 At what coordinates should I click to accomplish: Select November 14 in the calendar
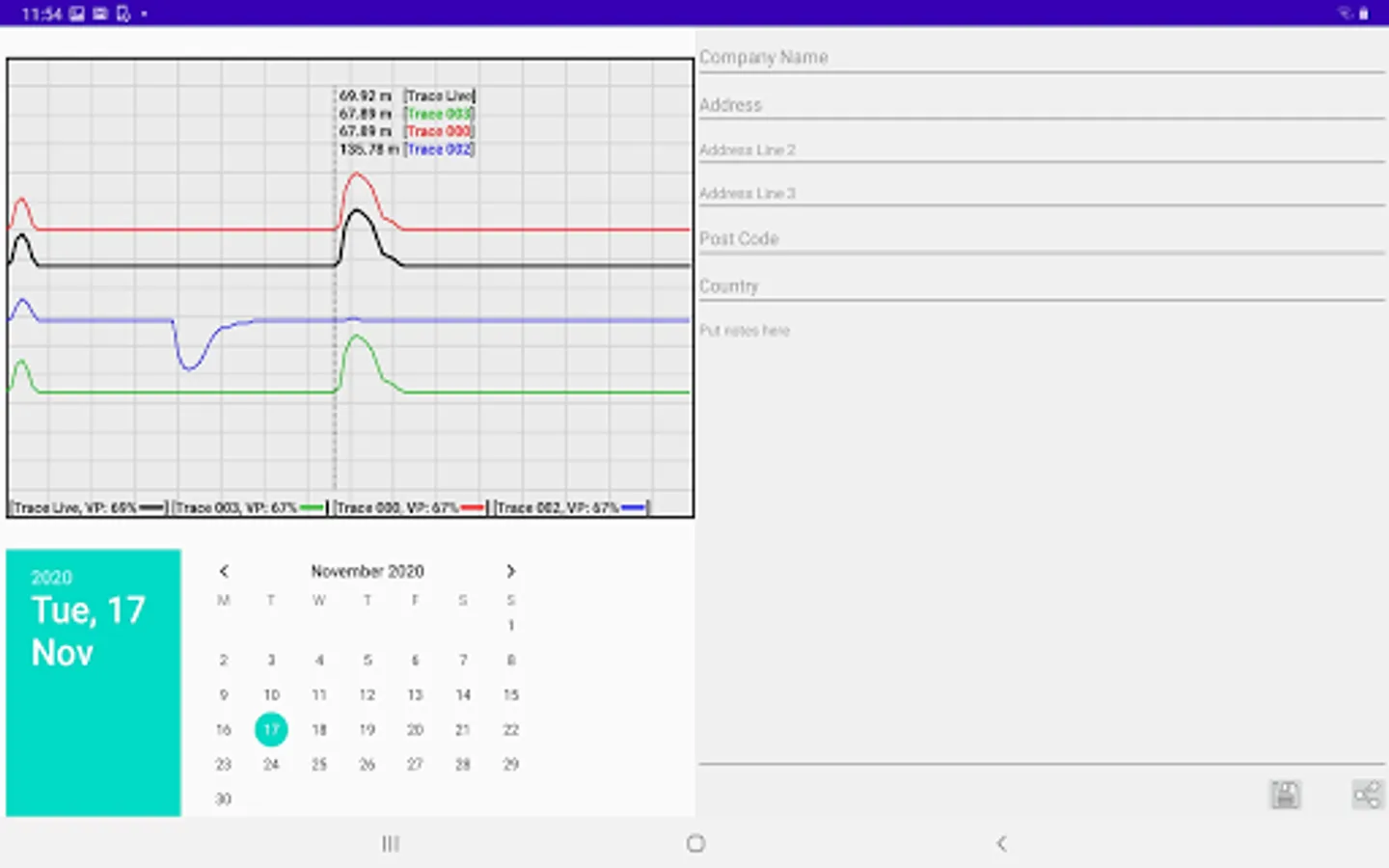coord(463,694)
